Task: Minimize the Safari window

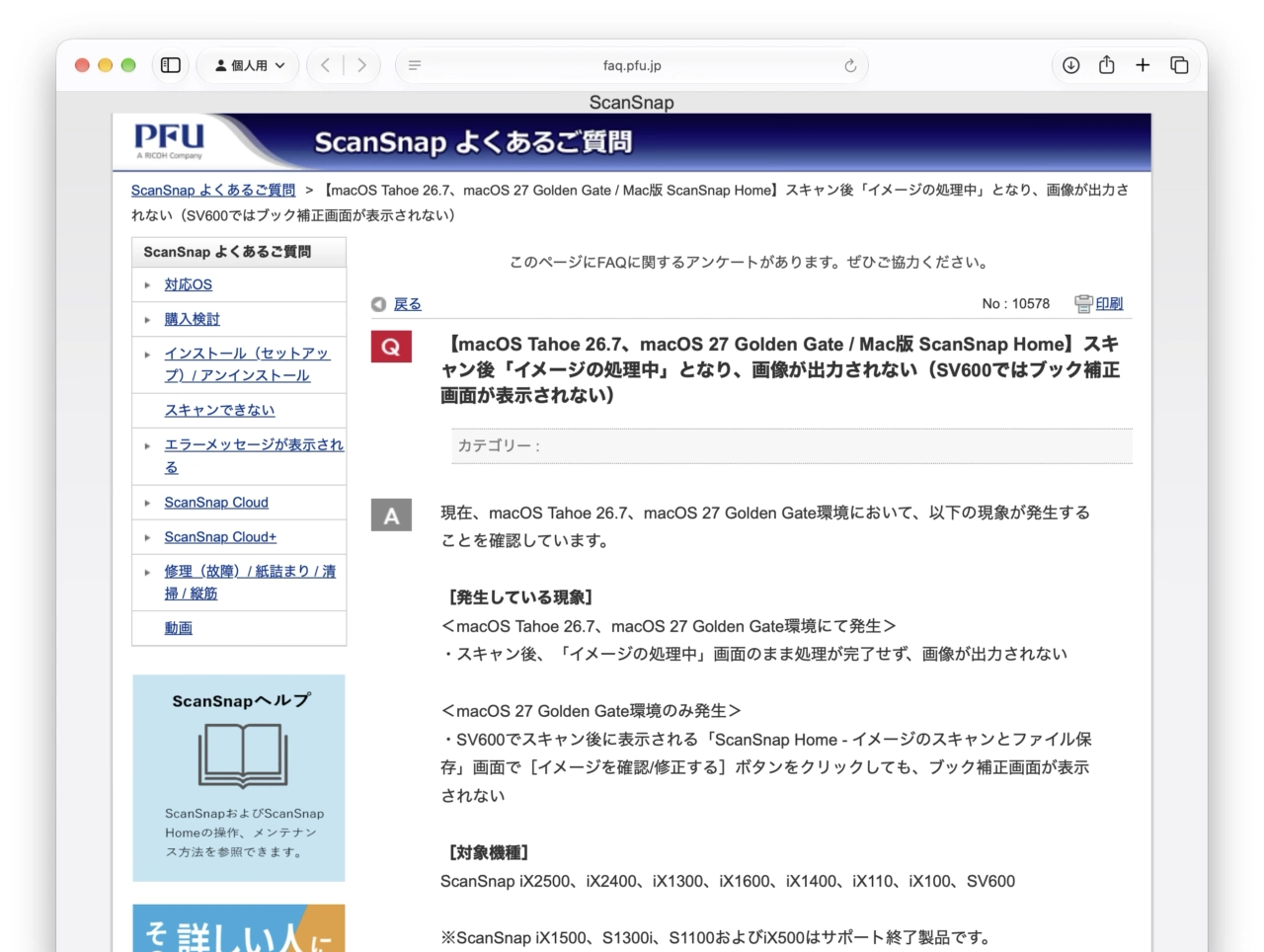Action: coord(105,65)
